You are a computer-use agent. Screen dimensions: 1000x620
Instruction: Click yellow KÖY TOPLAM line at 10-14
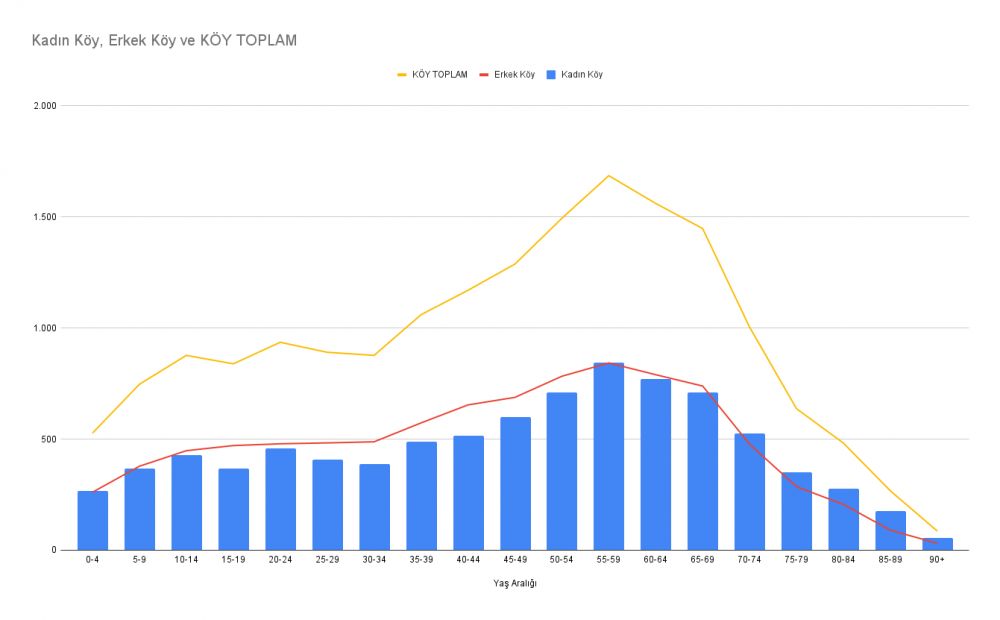click(186, 355)
